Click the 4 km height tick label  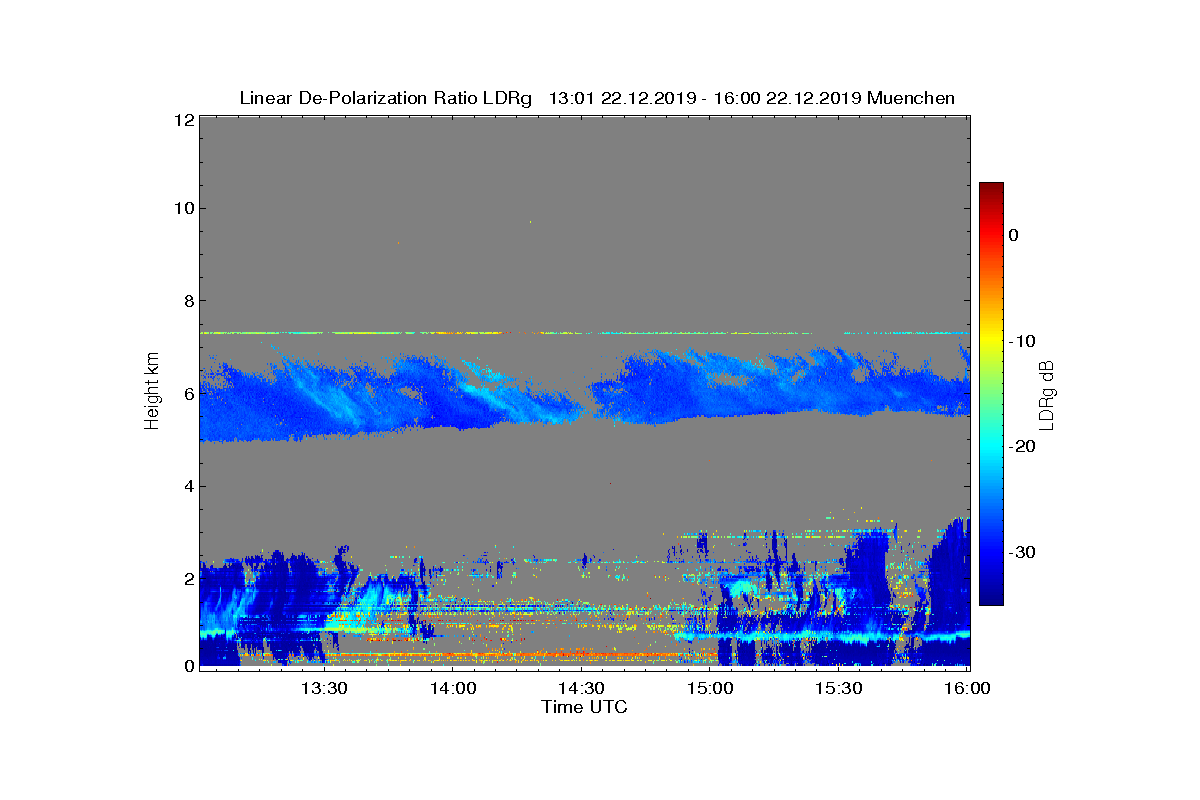188,487
